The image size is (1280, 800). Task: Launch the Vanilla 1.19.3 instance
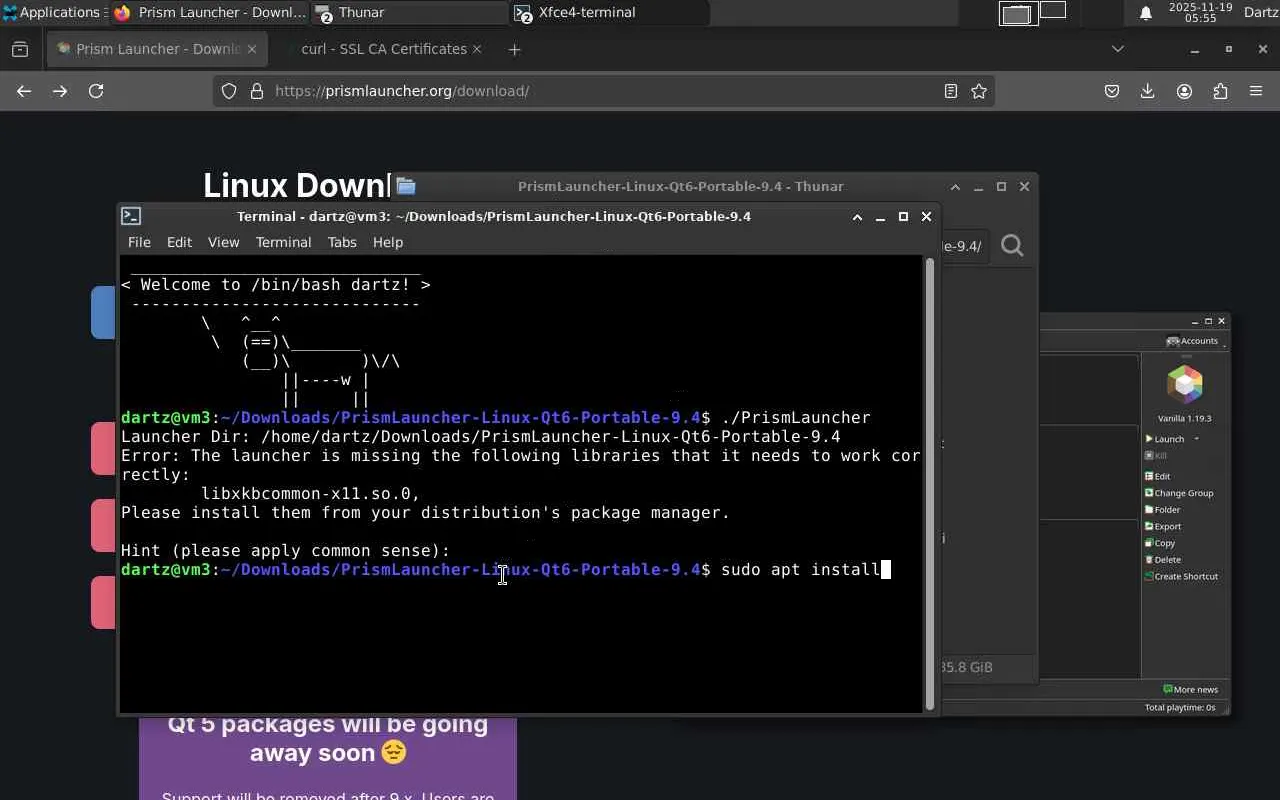coord(1165,439)
